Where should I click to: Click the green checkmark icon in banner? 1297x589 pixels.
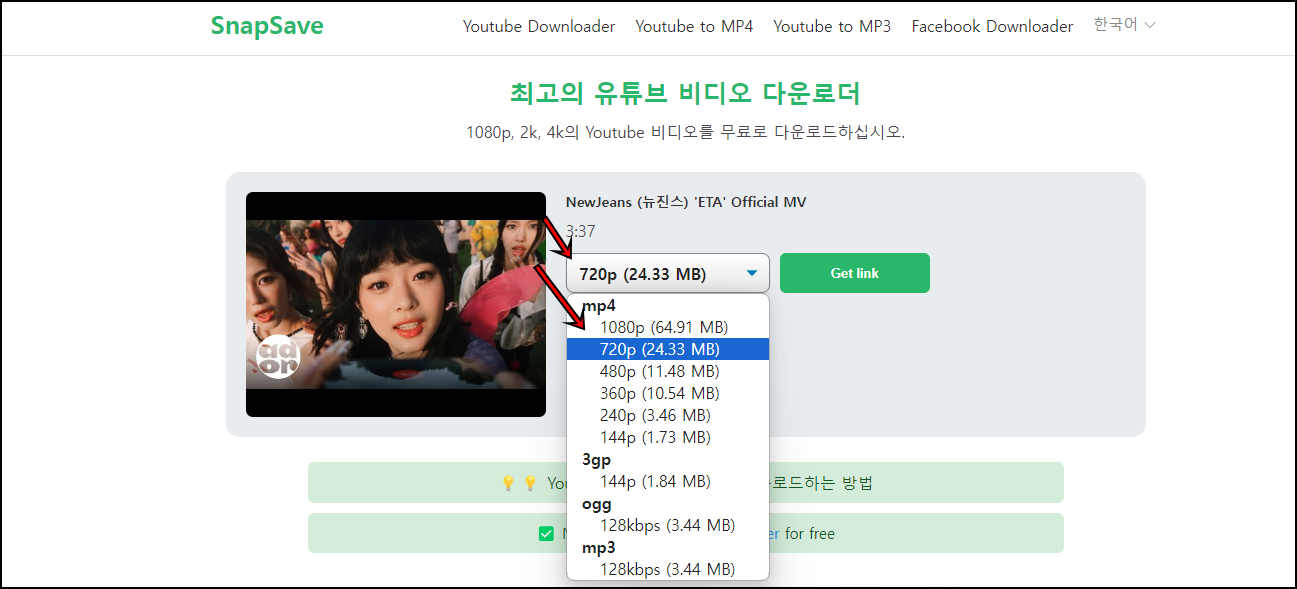tap(546, 534)
